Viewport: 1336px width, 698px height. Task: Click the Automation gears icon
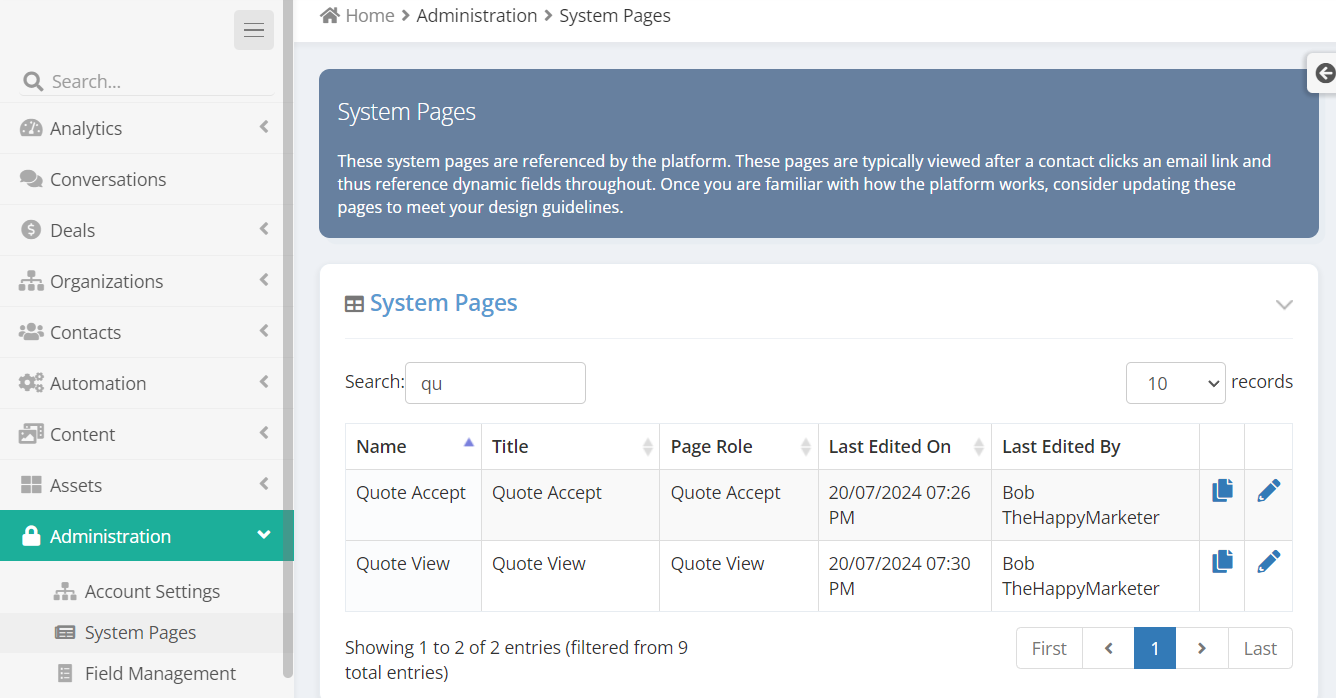tap(31, 383)
